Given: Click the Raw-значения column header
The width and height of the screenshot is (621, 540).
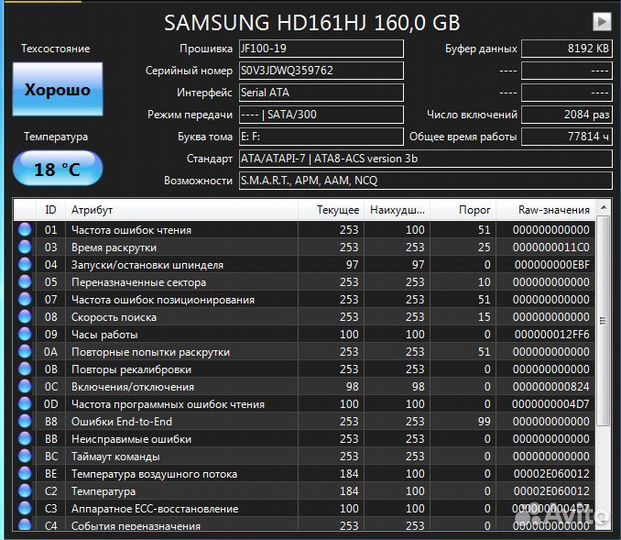Looking at the screenshot, I should tap(546, 210).
